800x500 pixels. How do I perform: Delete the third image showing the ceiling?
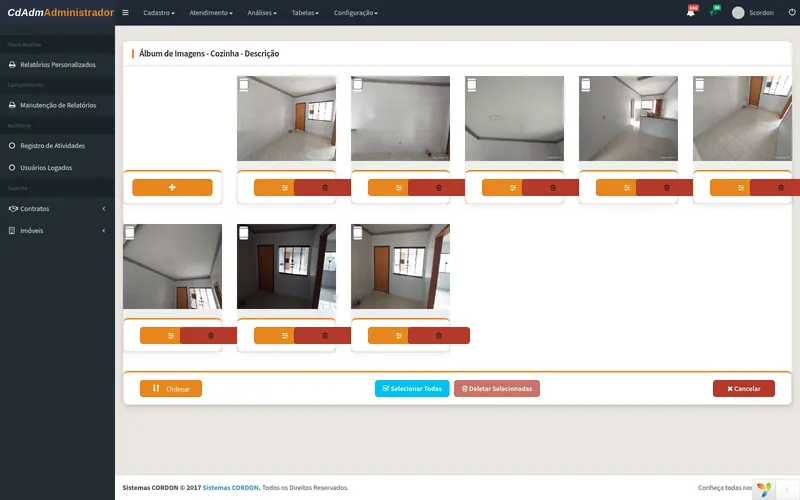553,188
